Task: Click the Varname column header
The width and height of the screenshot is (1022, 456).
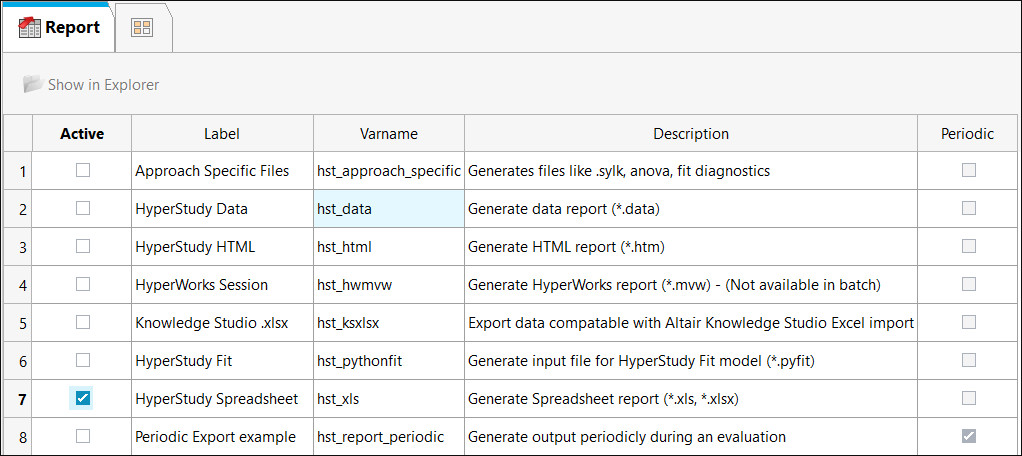Action: tap(389, 134)
